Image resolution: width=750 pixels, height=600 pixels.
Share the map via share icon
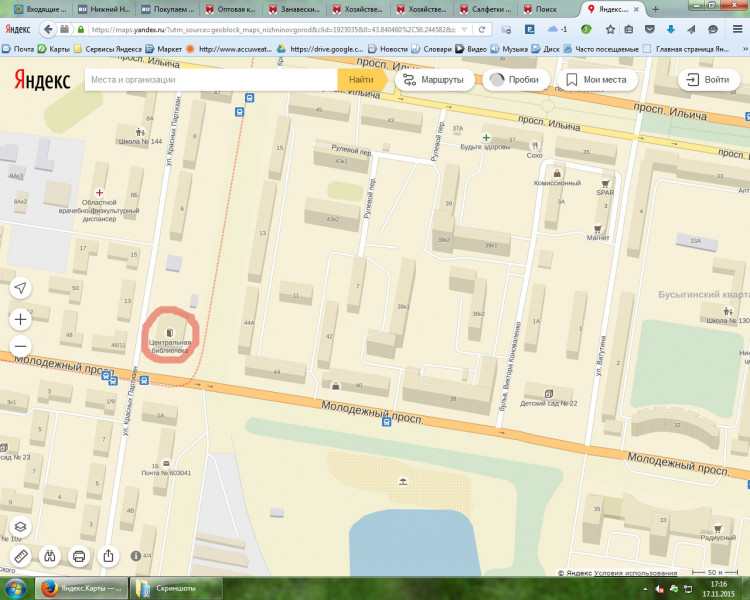click(x=110, y=555)
